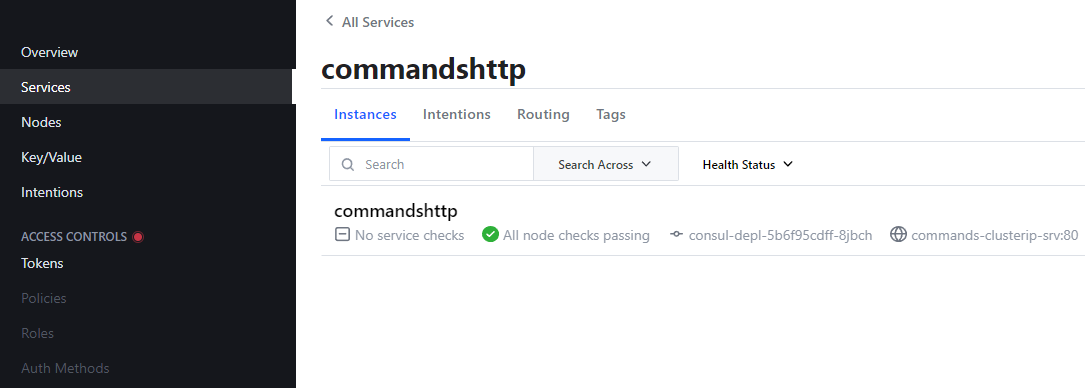Viewport: 1085px width, 388px height.
Task: Select the Tags tab
Action: tap(611, 114)
